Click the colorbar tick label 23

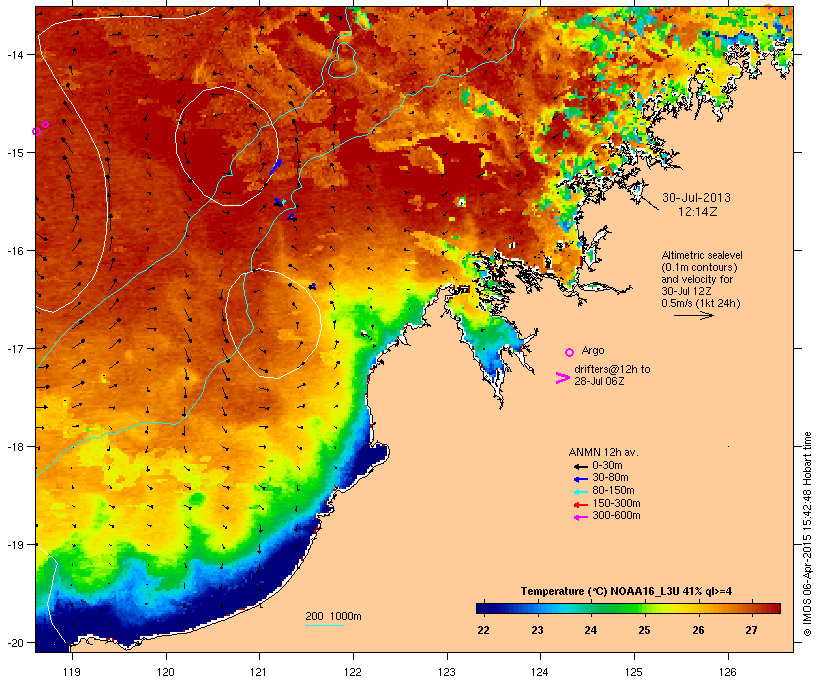click(x=537, y=630)
